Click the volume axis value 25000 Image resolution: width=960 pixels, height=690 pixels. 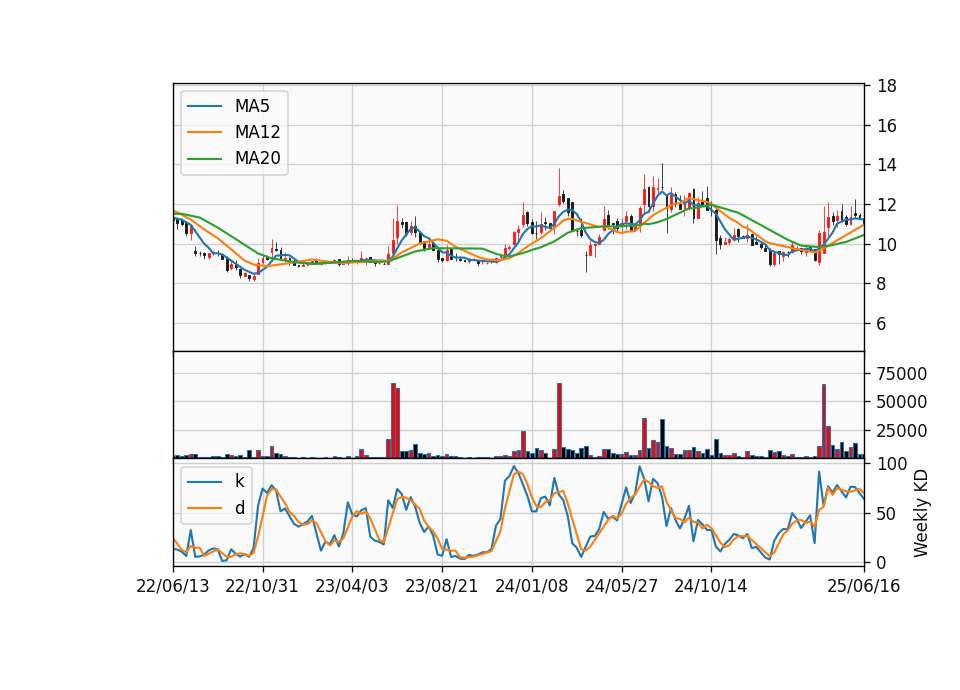902,431
